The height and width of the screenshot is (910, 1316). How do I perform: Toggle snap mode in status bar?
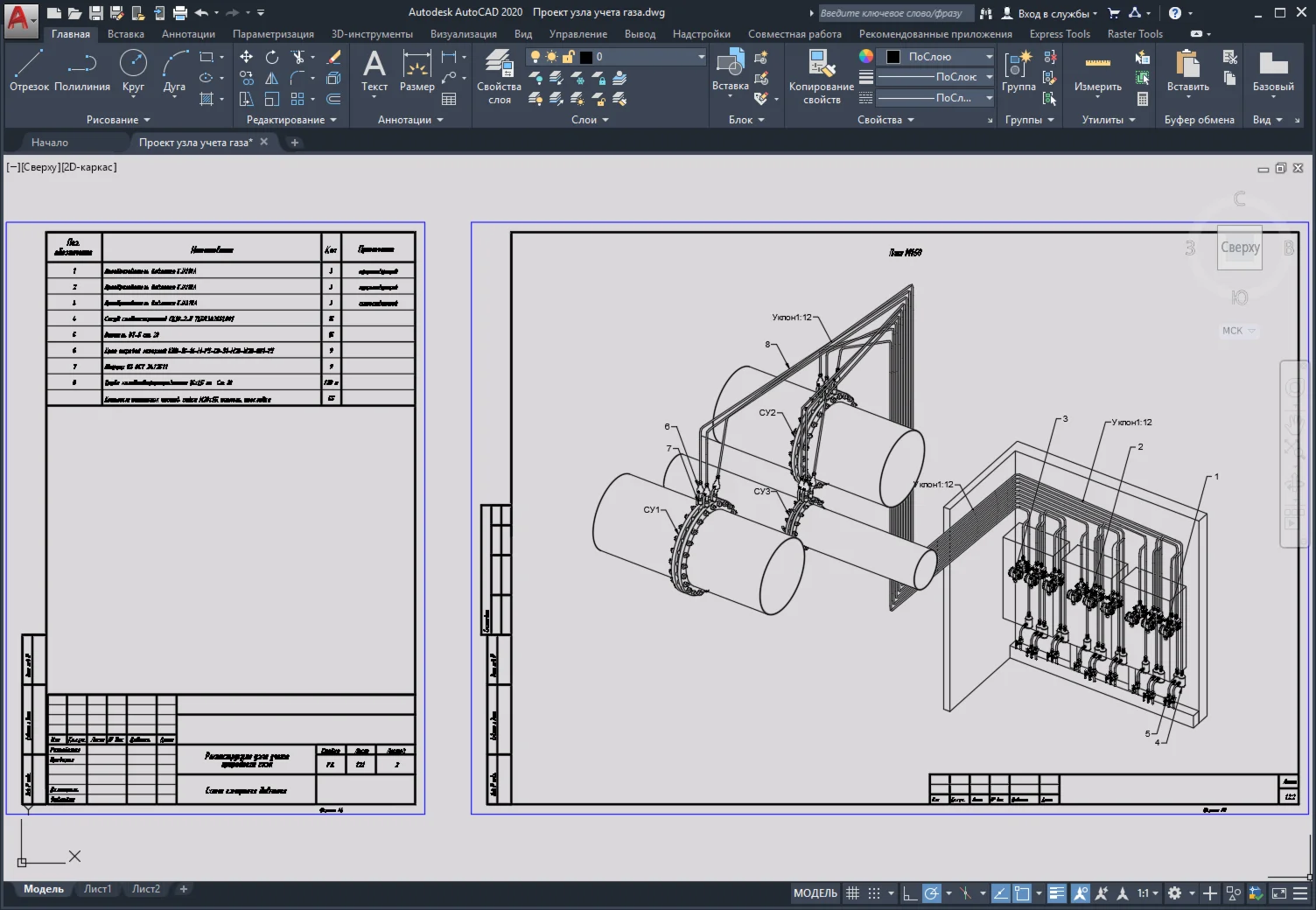pos(874,893)
